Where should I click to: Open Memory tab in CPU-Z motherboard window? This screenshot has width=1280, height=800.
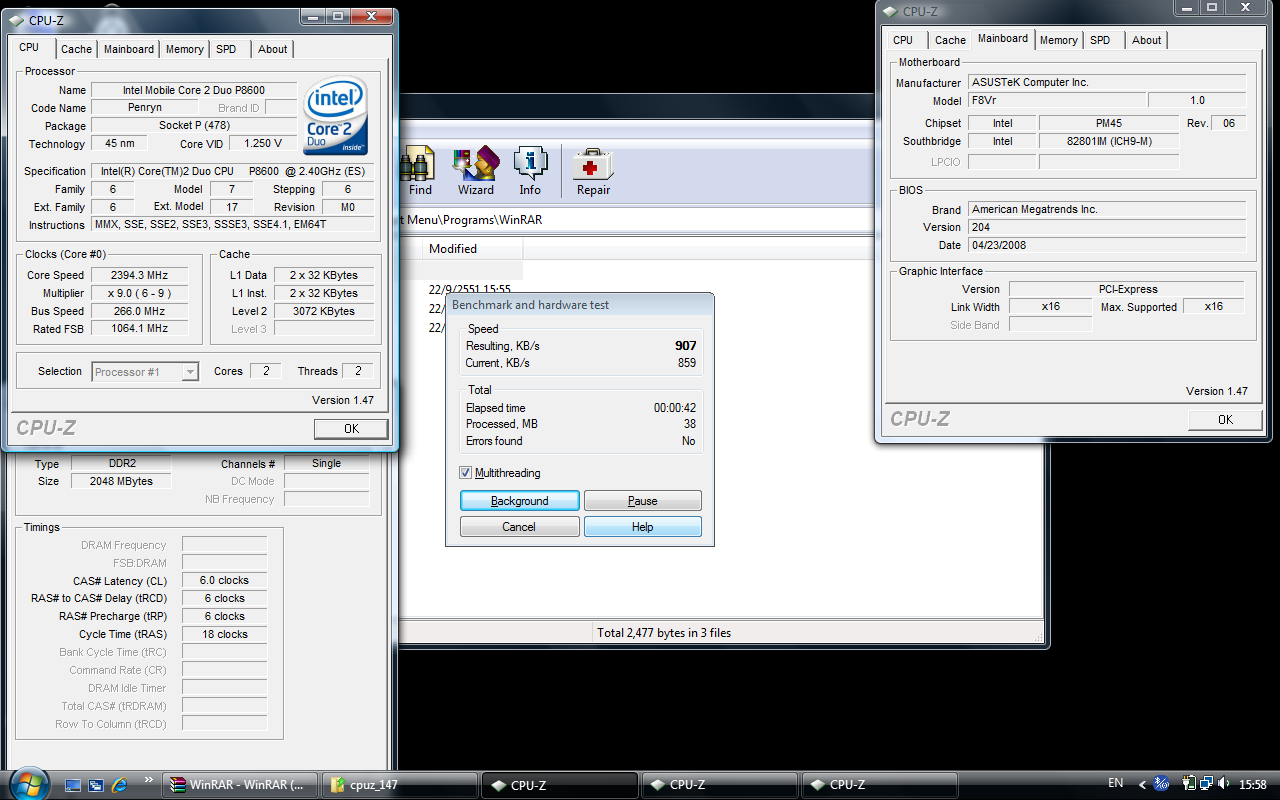coord(1058,40)
